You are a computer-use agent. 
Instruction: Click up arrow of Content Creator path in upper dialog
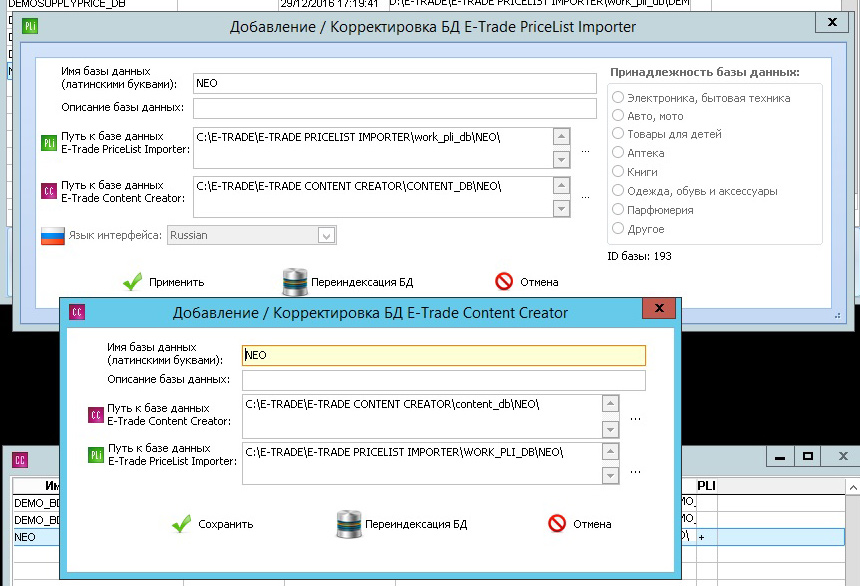coord(561,185)
